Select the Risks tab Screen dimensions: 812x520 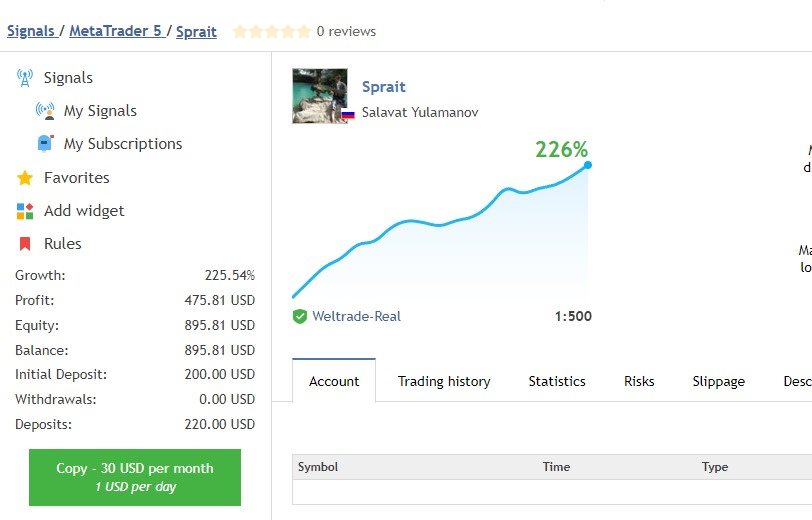tap(639, 381)
